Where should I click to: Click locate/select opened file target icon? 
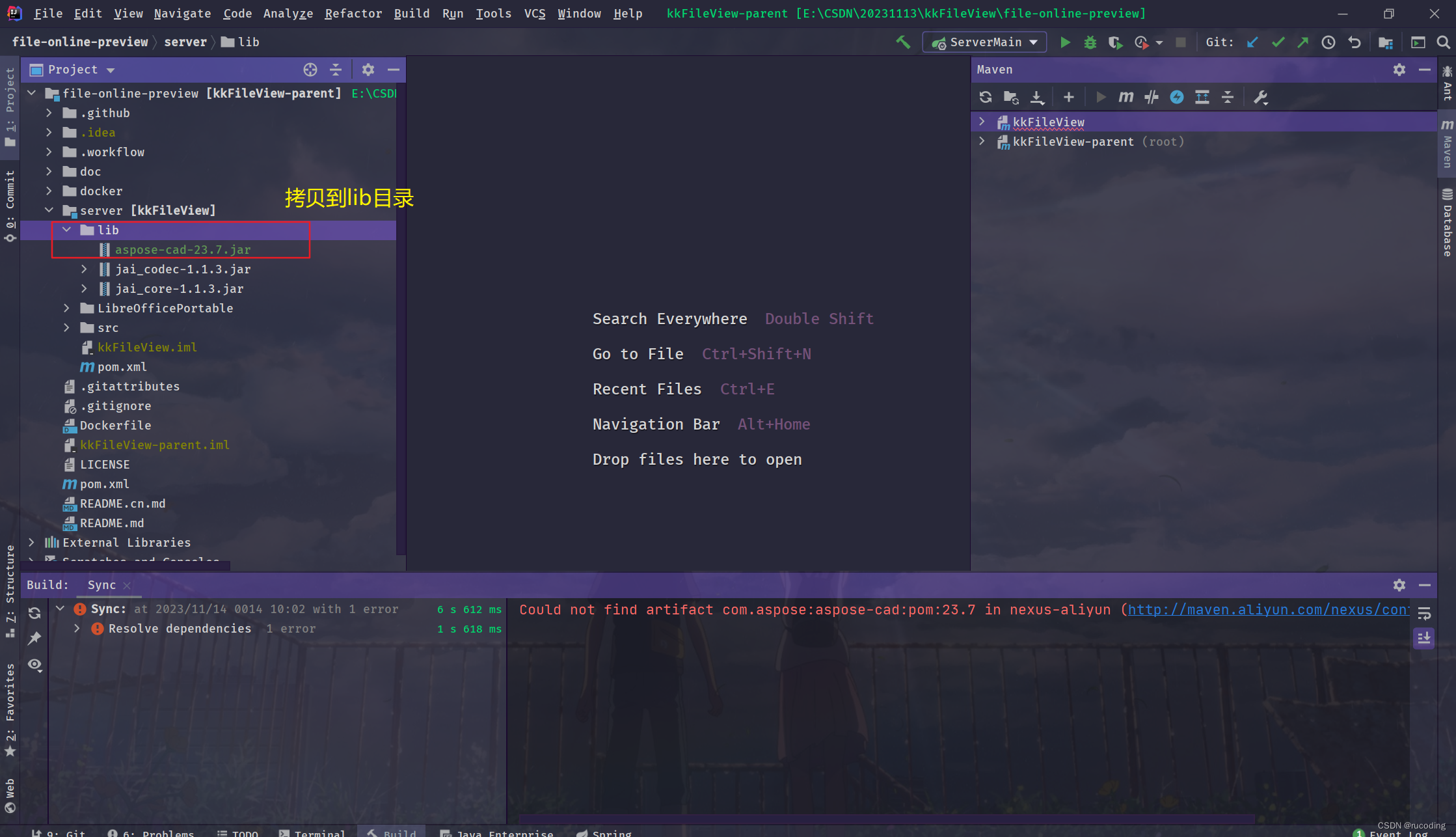310,70
